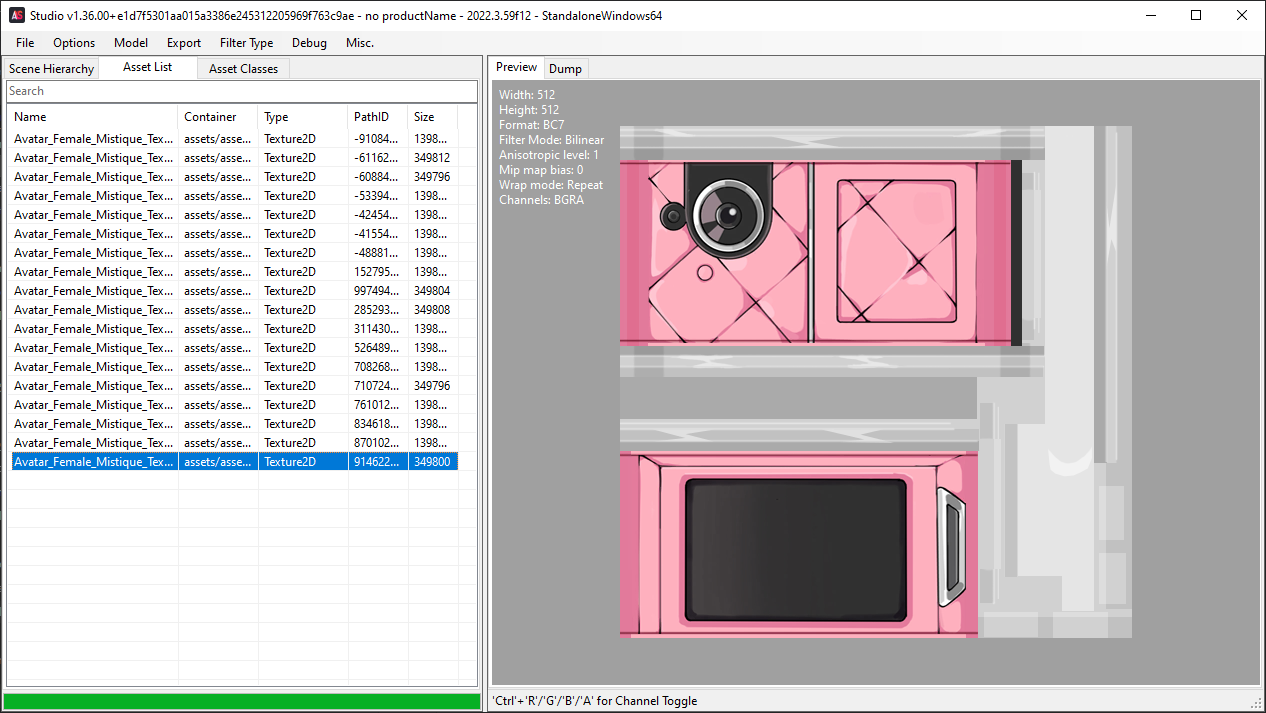Open the Options menu
The height and width of the screenshot is (713, 1266).
[x=74, y=43]
